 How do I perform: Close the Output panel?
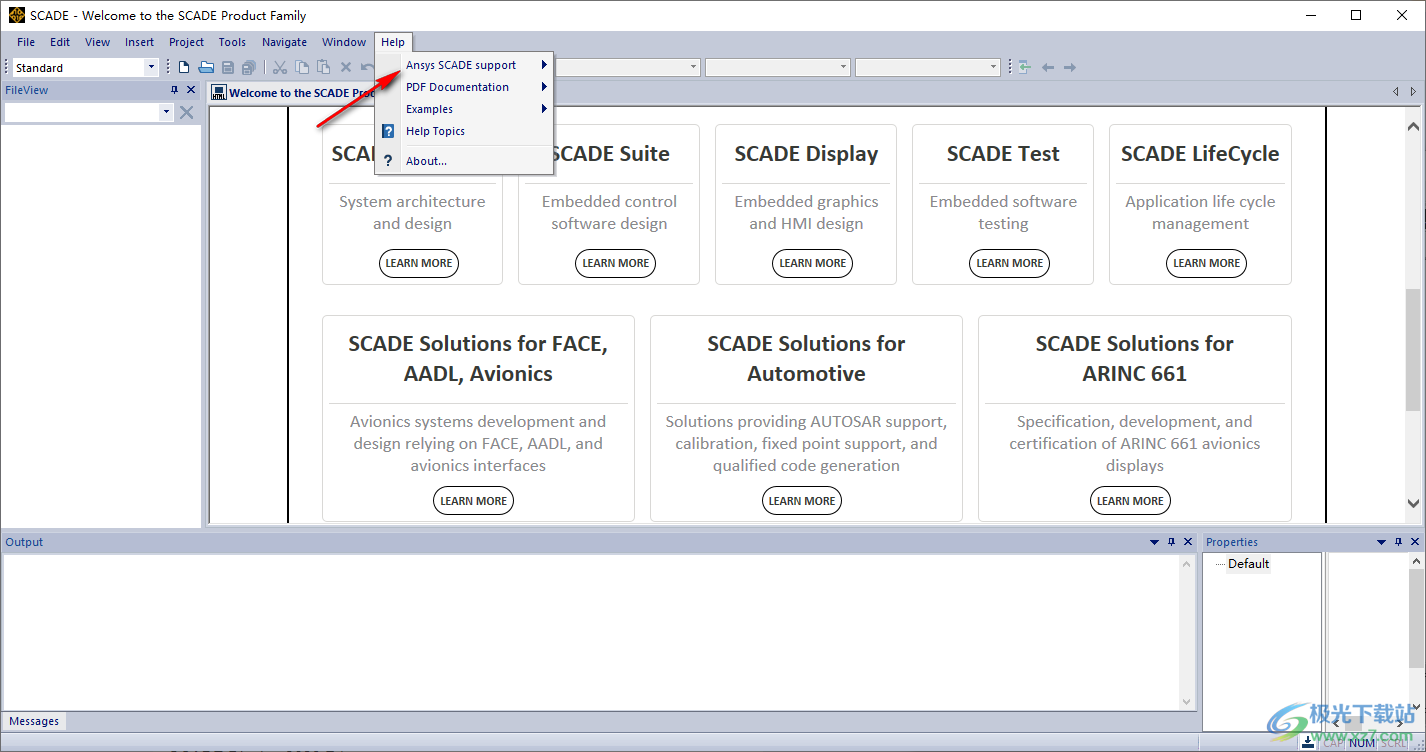[x=1188, y=542]
